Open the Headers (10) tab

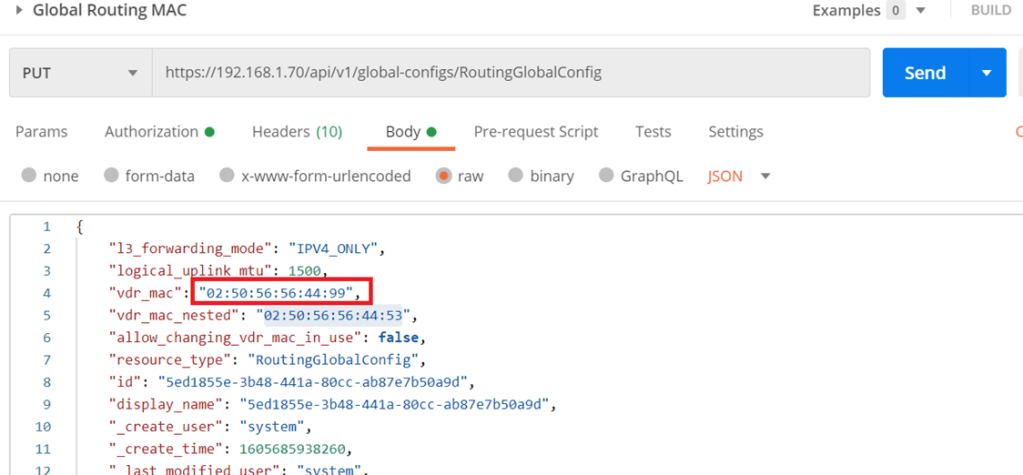tap(296, 132)
